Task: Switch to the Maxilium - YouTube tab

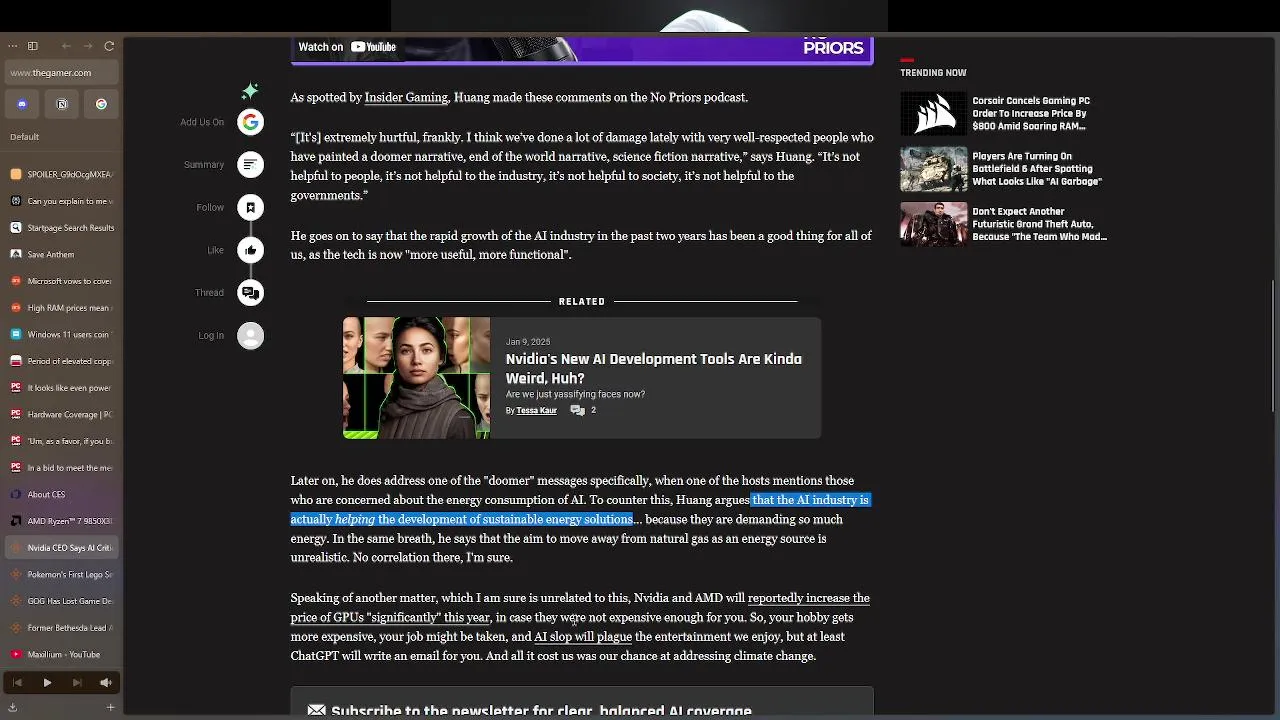Action: point(61,654)
